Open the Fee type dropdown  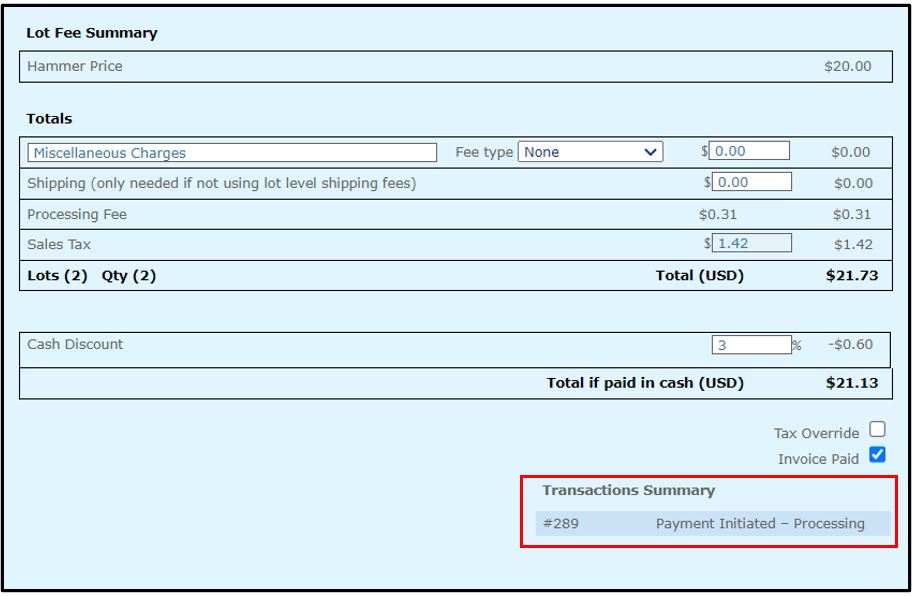point(590,152)
